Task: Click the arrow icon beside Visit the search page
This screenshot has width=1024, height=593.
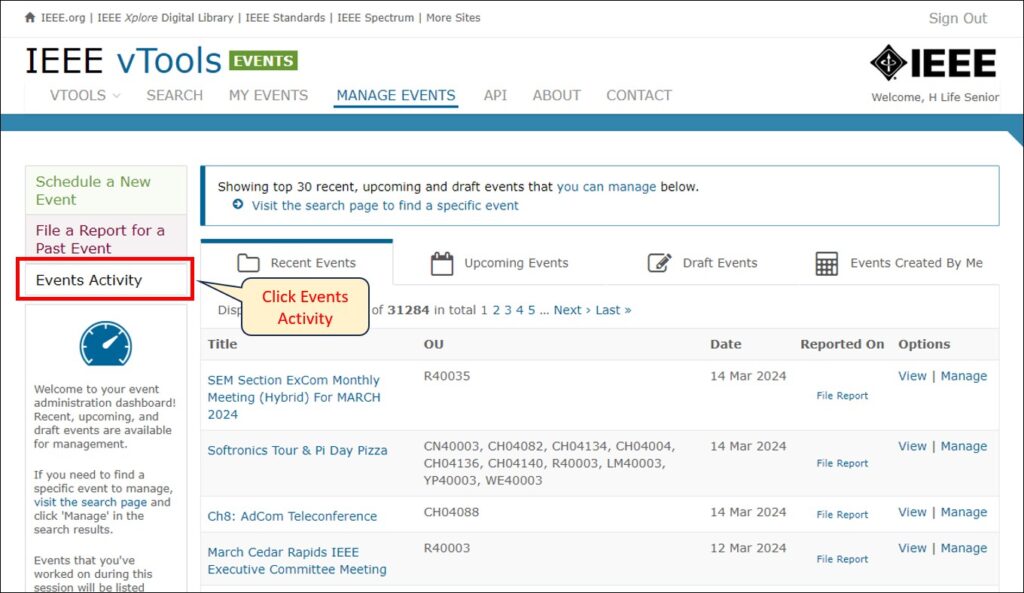Action: (x=238, y=204)
